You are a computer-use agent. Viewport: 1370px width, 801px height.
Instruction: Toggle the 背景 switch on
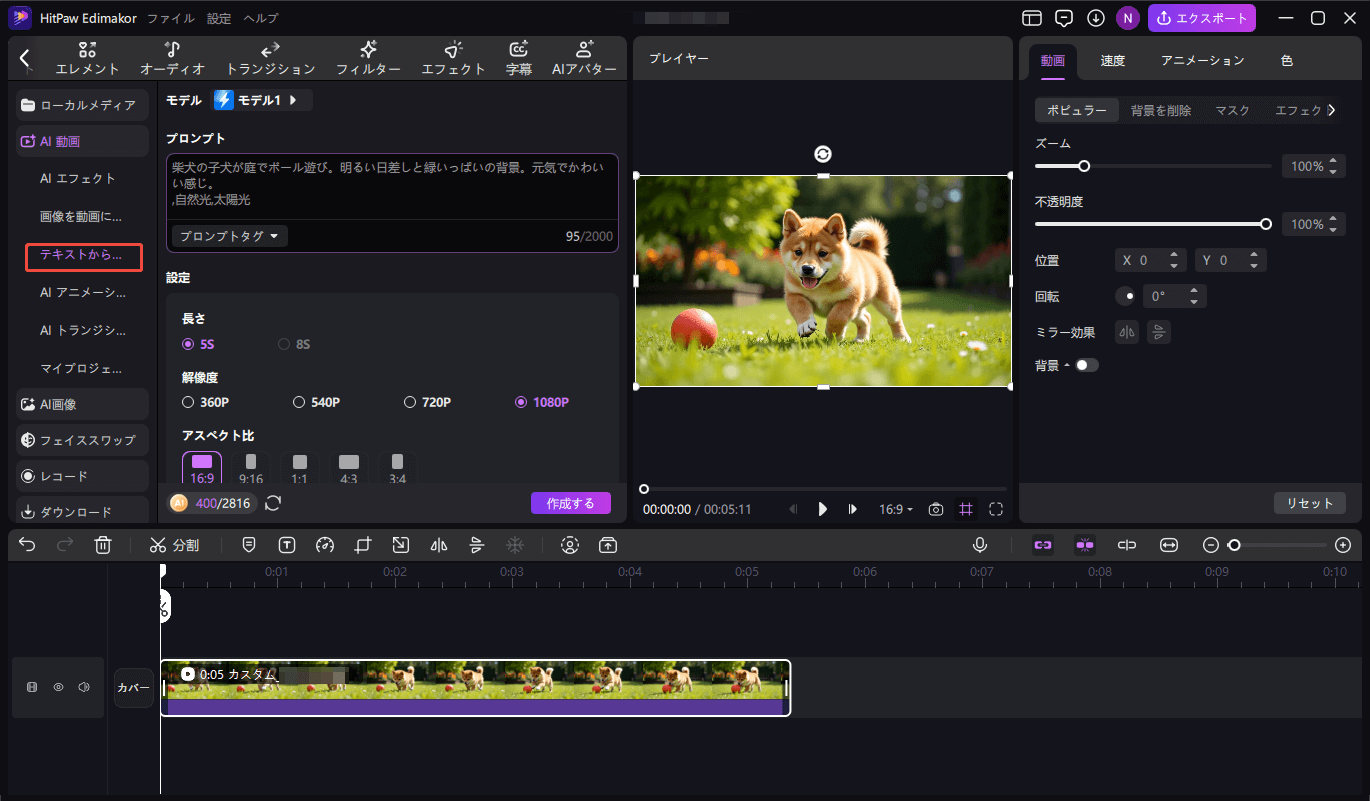click(1086, 365)
